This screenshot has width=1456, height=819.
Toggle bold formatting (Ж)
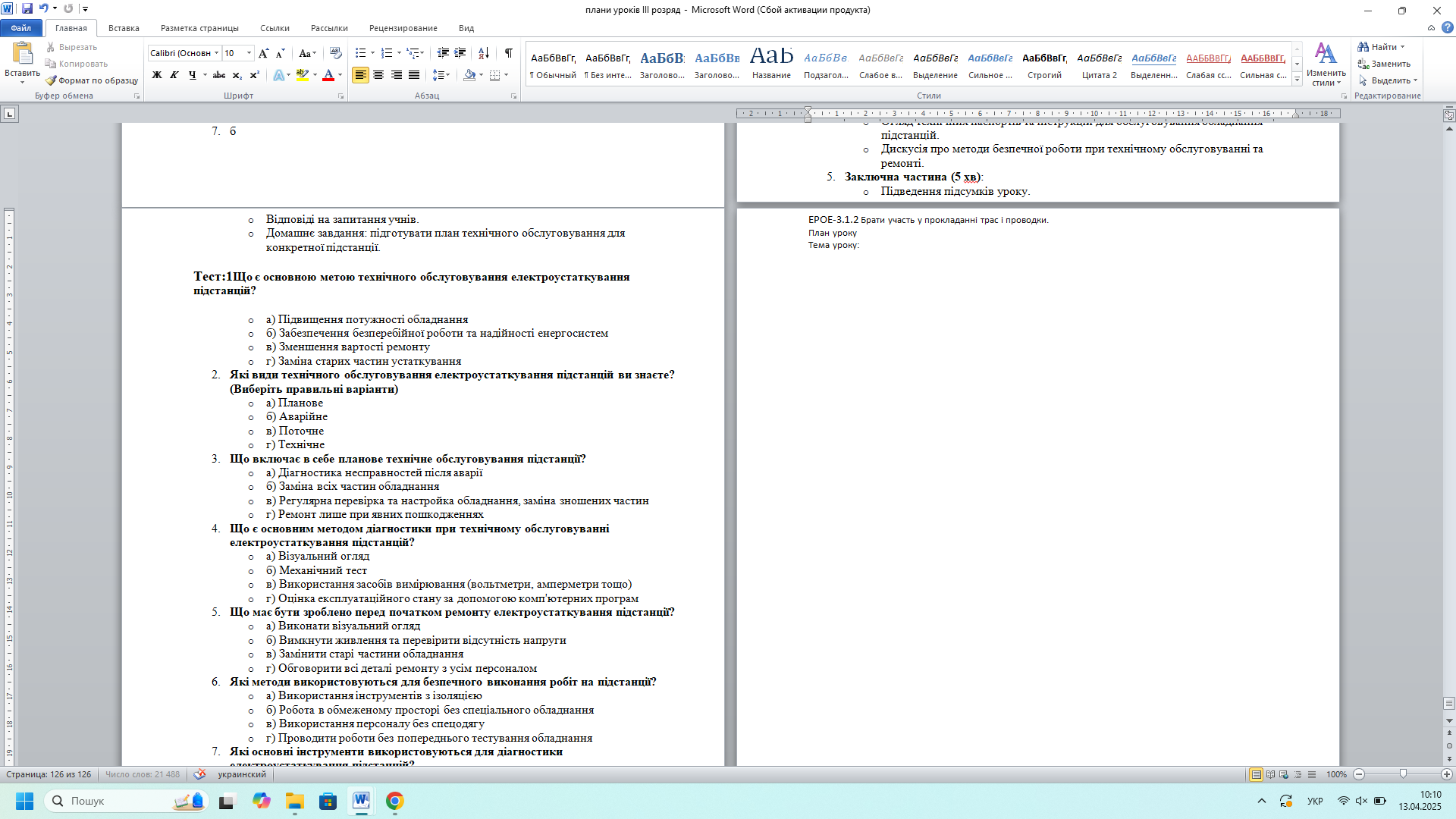(157, 75)
